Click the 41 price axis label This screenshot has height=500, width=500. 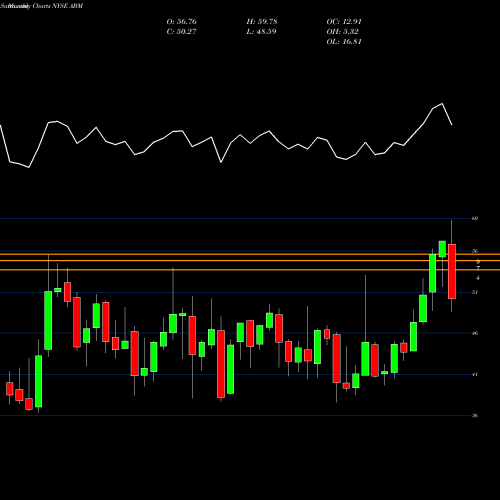click(x=475, y=374)
